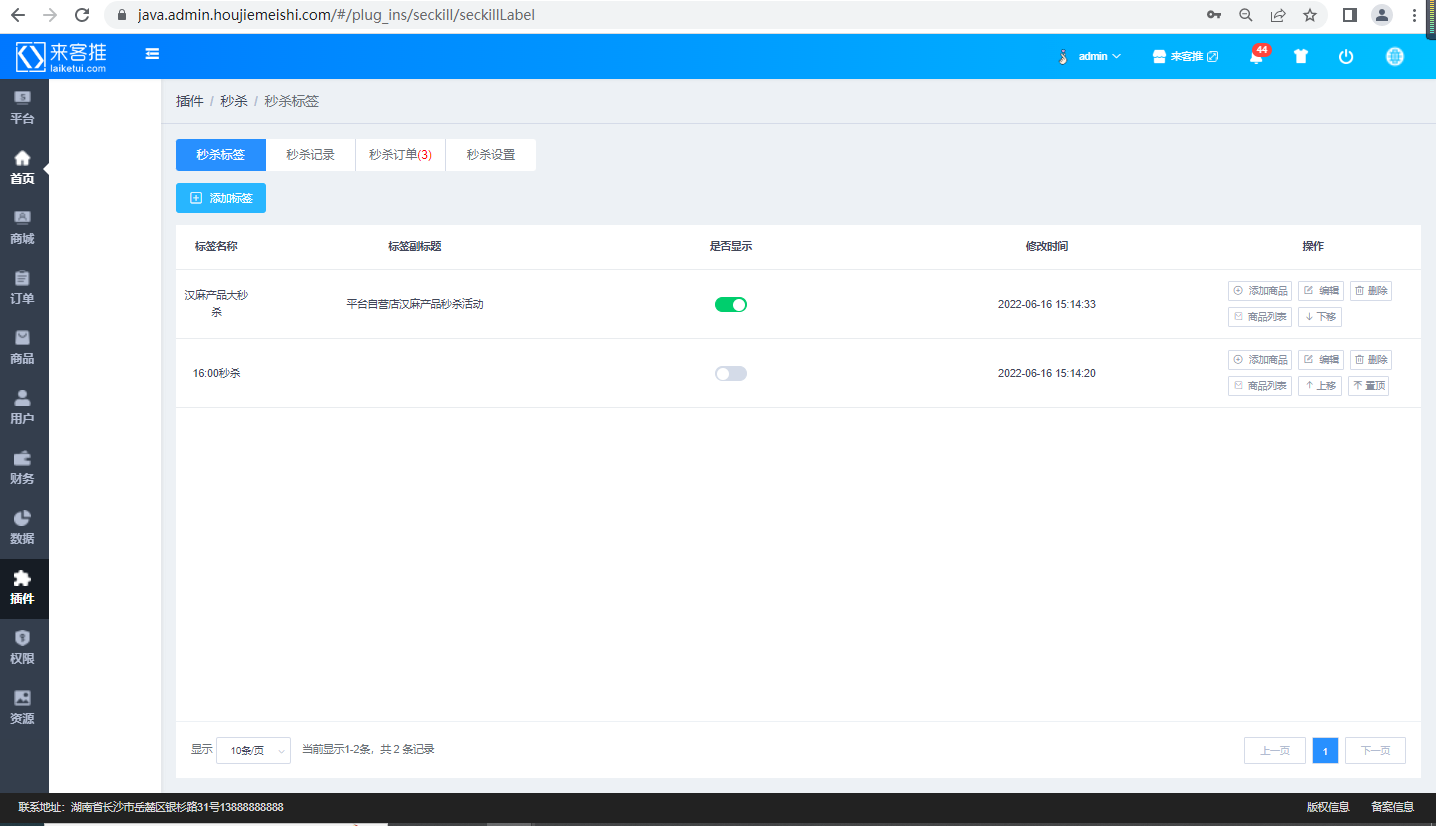This screenshot has width=1436, height=826.
Task: Click 版权信息 in the footer
Action: (x=1328, y=807)
